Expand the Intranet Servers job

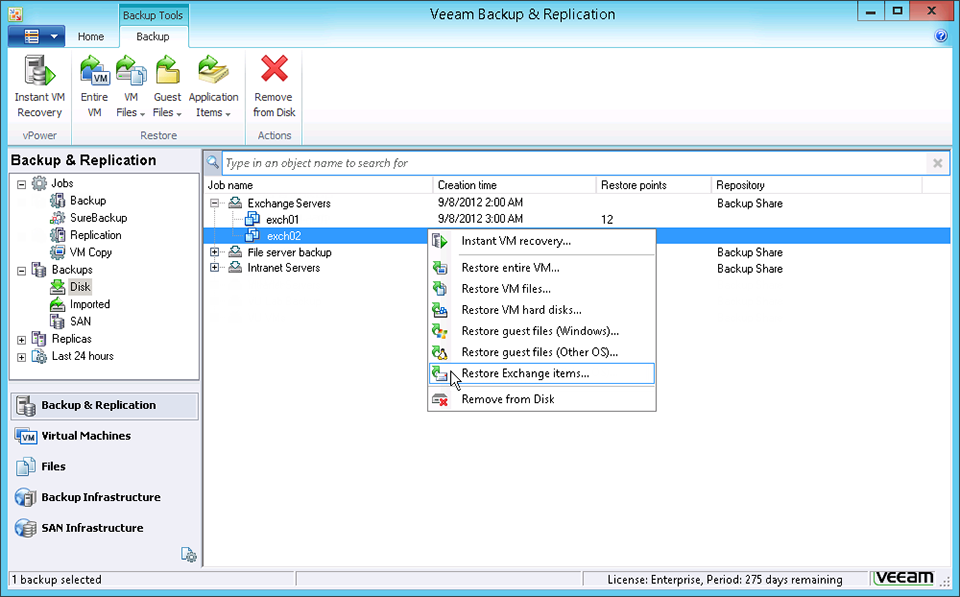coord(214,268)
